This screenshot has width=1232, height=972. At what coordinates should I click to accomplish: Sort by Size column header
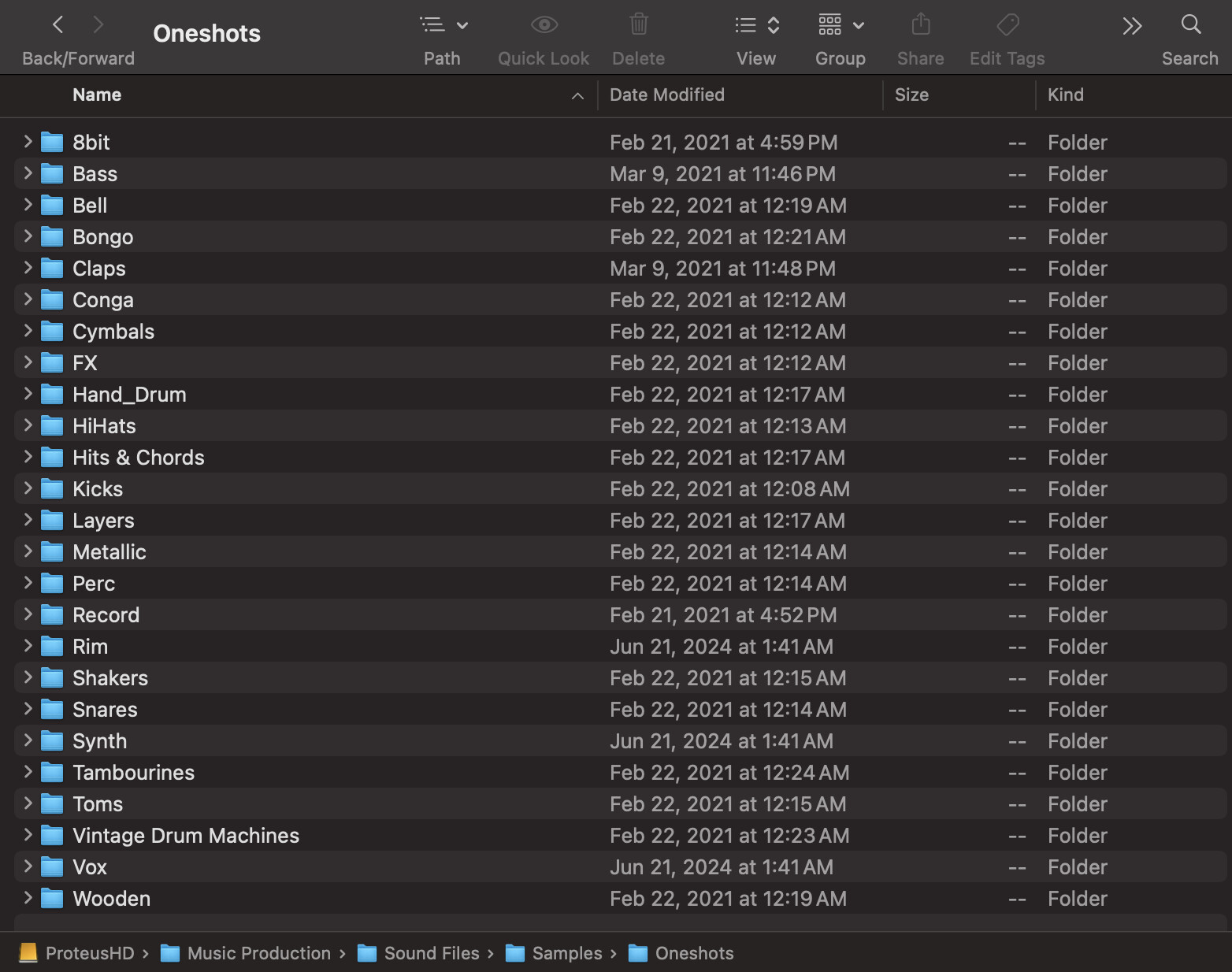pyautogui.click(x=911, y=95)
